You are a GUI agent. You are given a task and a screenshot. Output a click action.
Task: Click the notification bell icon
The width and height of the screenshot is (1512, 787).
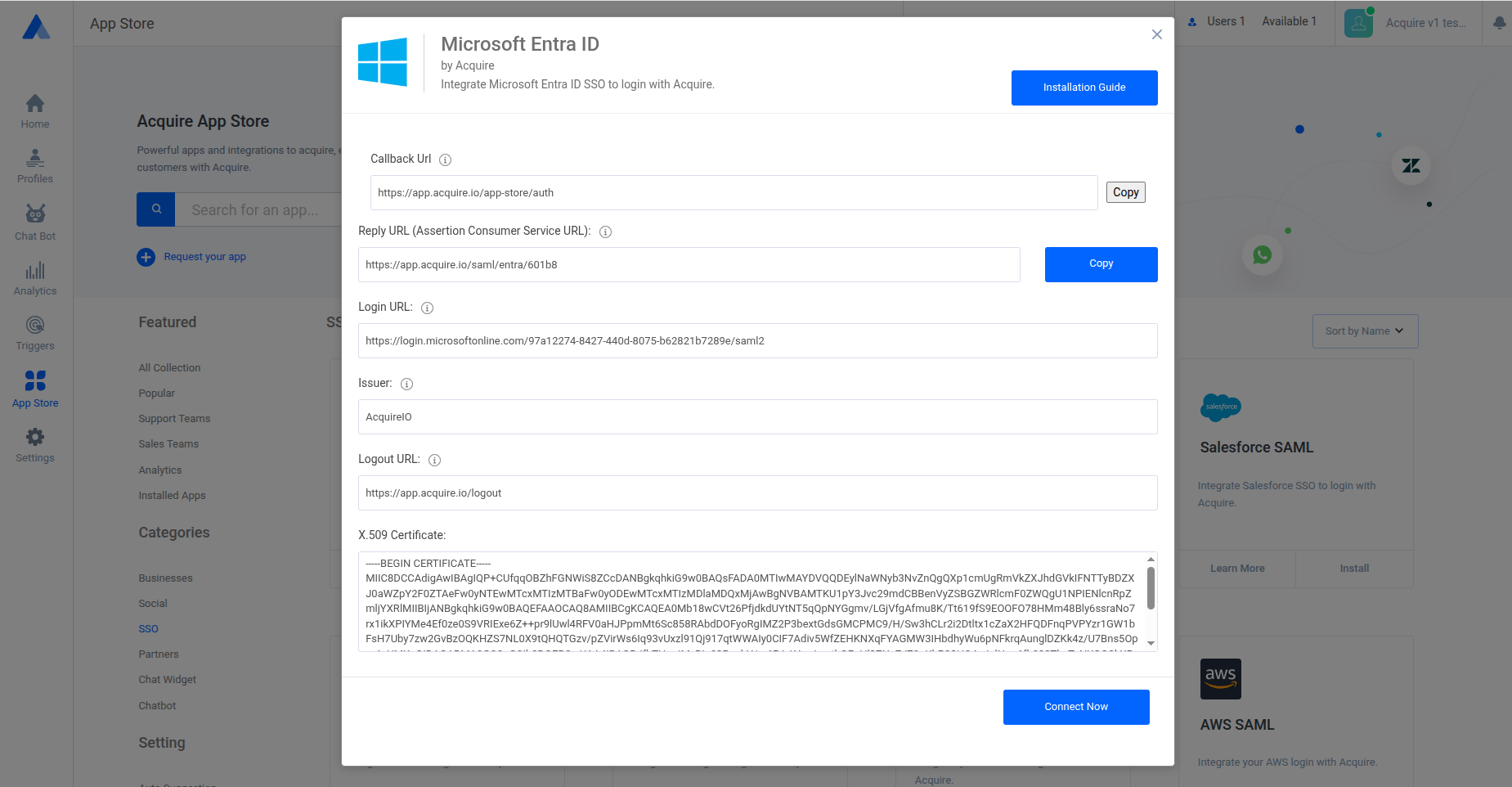tap(1499, 23)
